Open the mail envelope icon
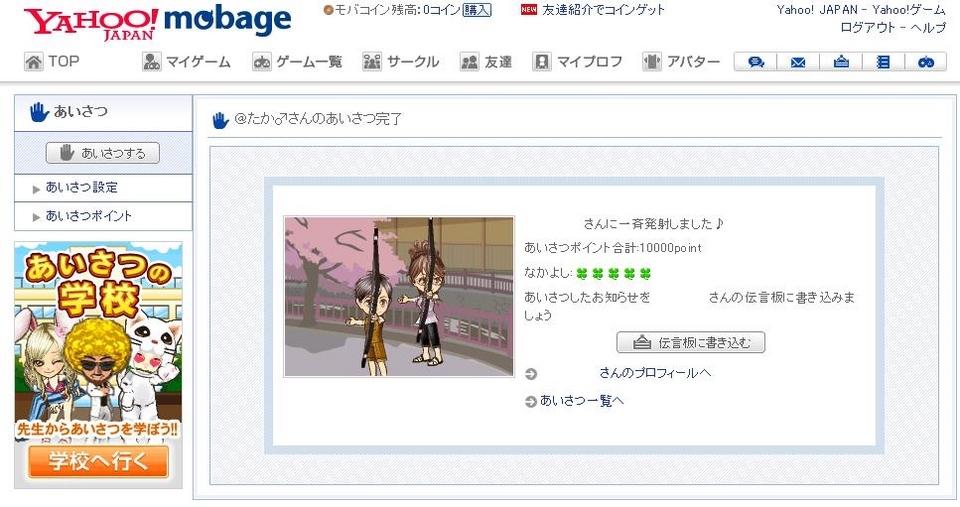The width and height of the screenshot is (960, 507). pyautogui.click(x=798, y=62)
